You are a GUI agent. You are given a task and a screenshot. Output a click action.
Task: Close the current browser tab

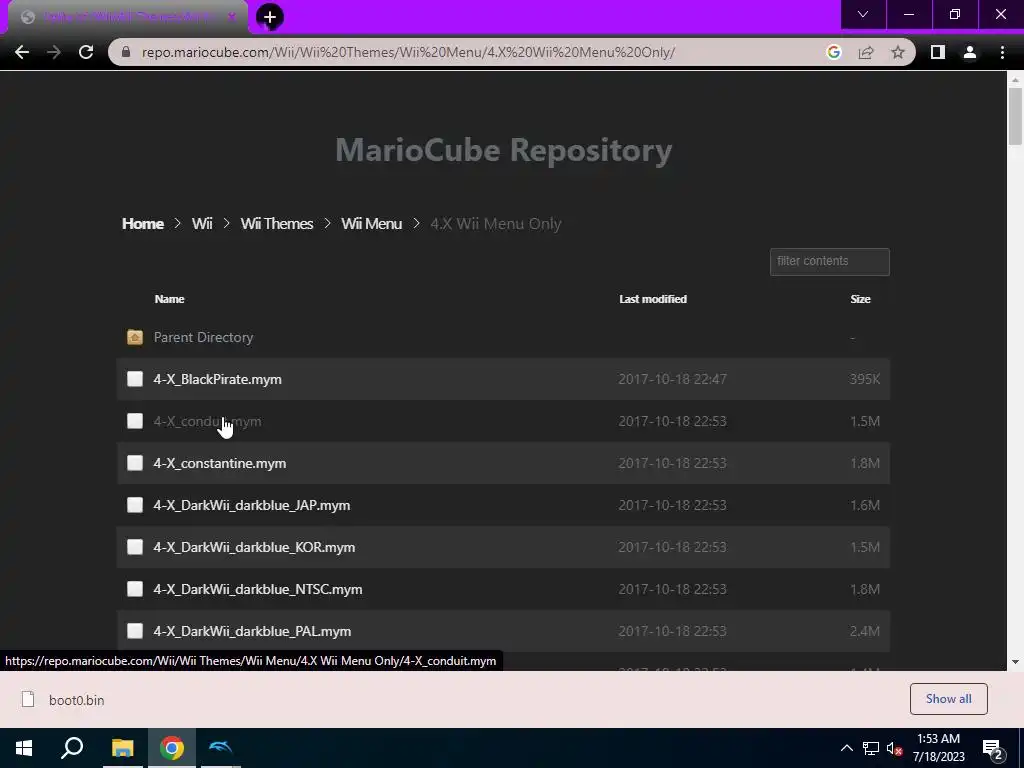231,17
